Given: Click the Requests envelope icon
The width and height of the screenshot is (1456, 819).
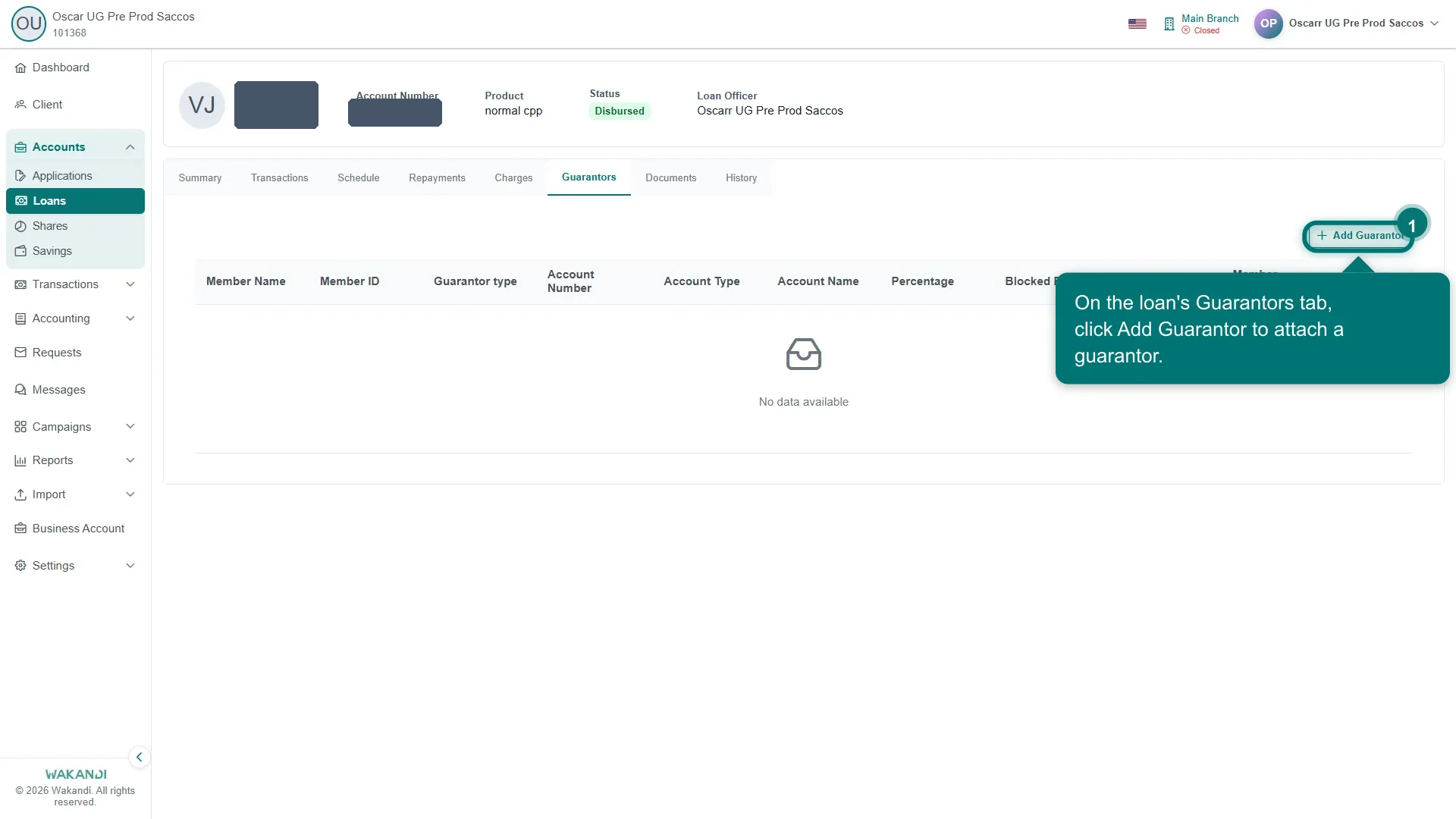Looking at the screenshot, I should (20, 353).
